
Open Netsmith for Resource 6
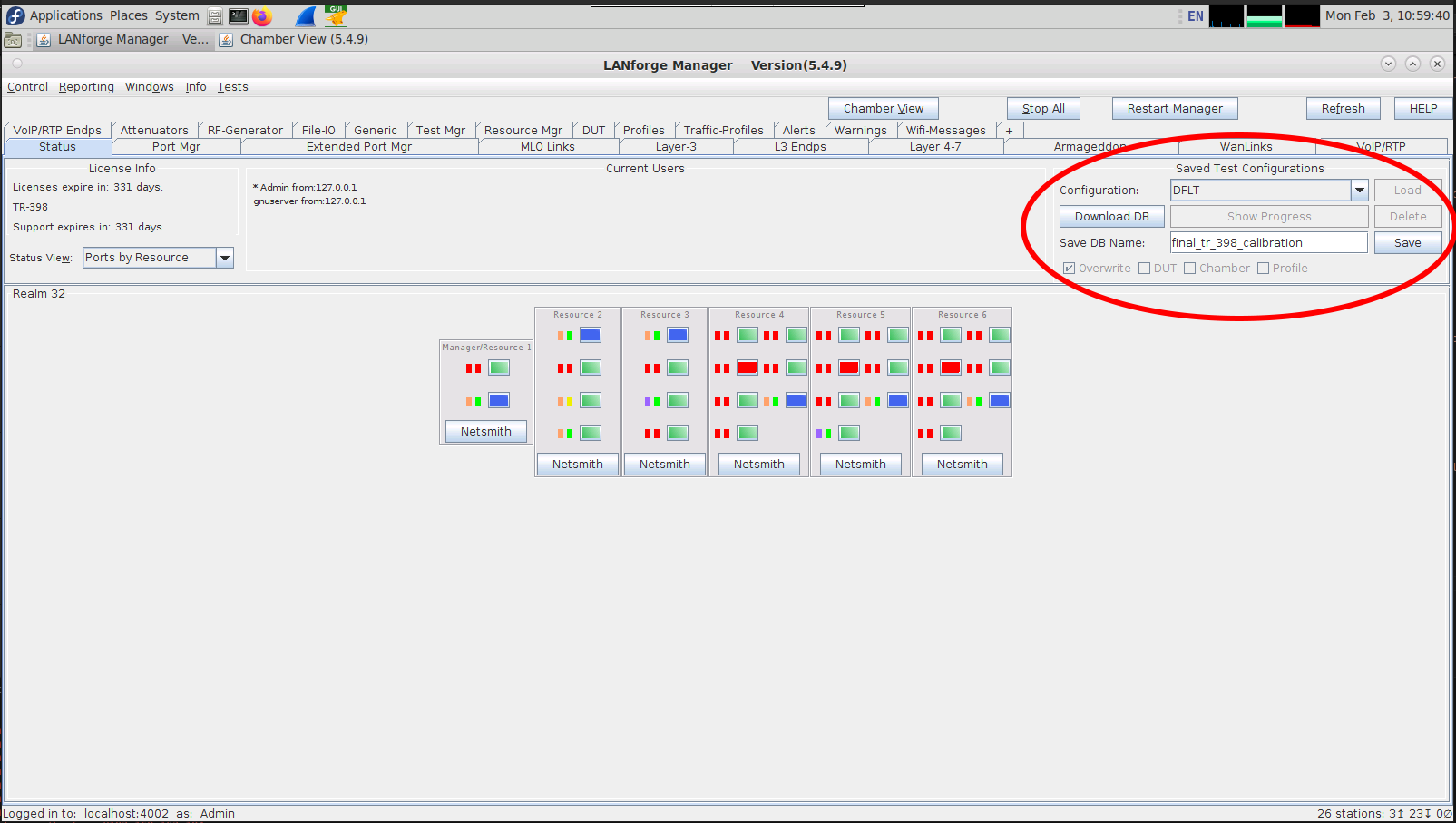point(963,465)
